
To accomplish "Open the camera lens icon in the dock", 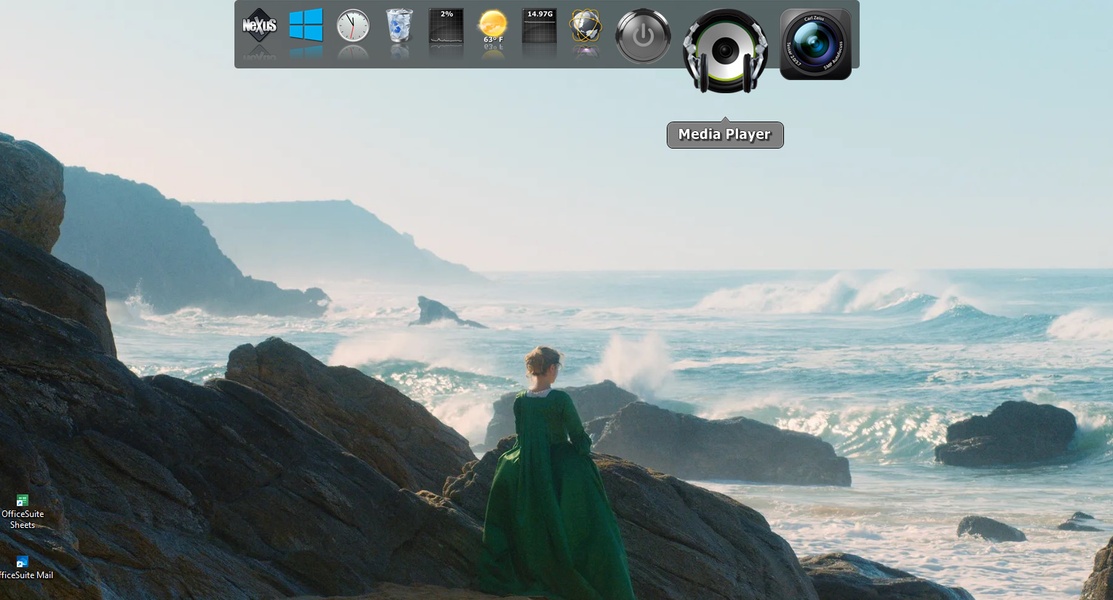I will [815, 44].
